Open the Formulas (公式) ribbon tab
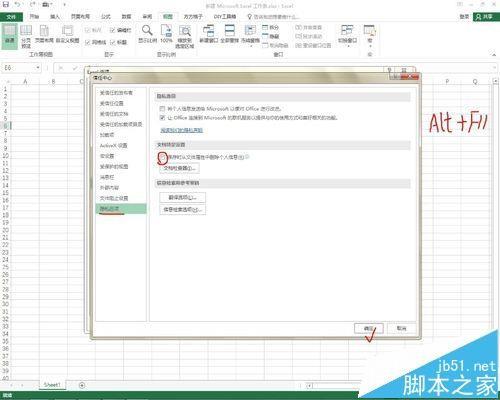Viewport: 500px width, 400px height. [x=106, y=16]
